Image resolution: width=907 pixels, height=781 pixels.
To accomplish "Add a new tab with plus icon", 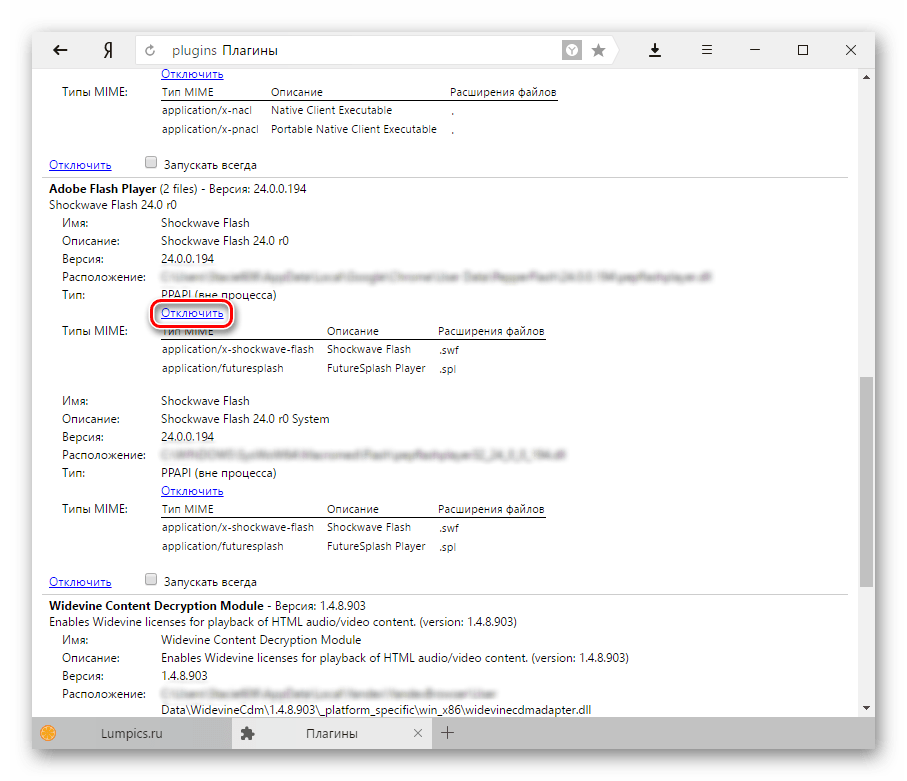I will [x=448, y=733].
